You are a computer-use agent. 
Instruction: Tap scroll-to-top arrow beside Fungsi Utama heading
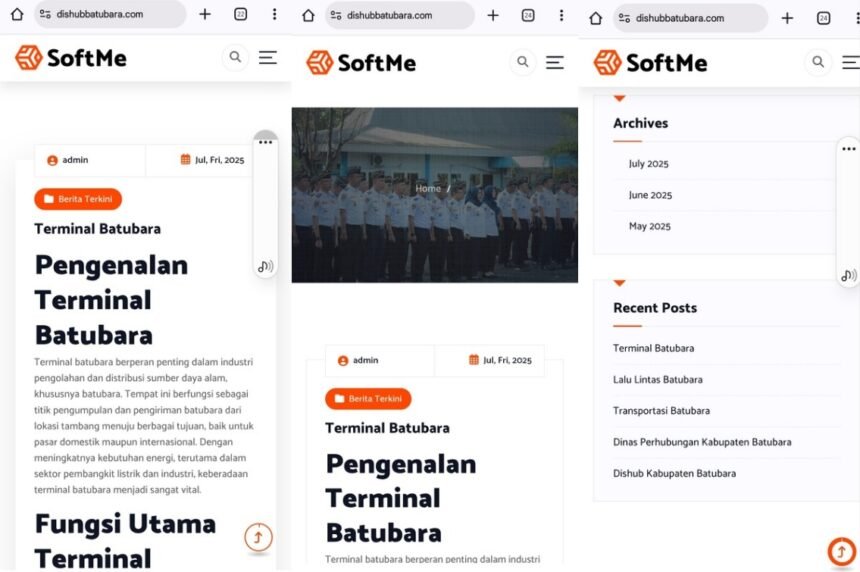point(258,537)
